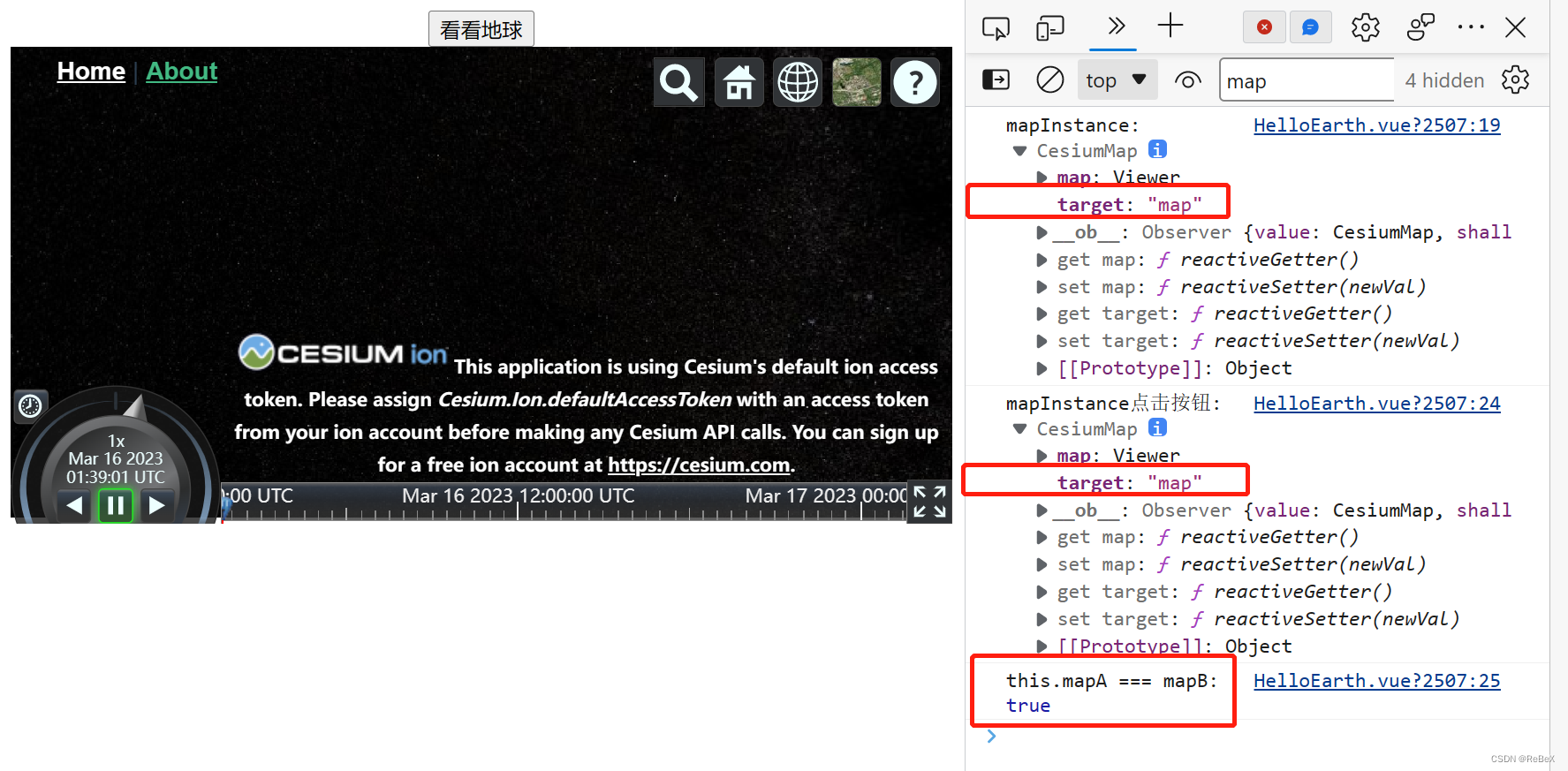Image resolution: width=1568 pixels, height=771 pixels.
Task: Expand first set map reactiveSetter
Action: 1042,288
